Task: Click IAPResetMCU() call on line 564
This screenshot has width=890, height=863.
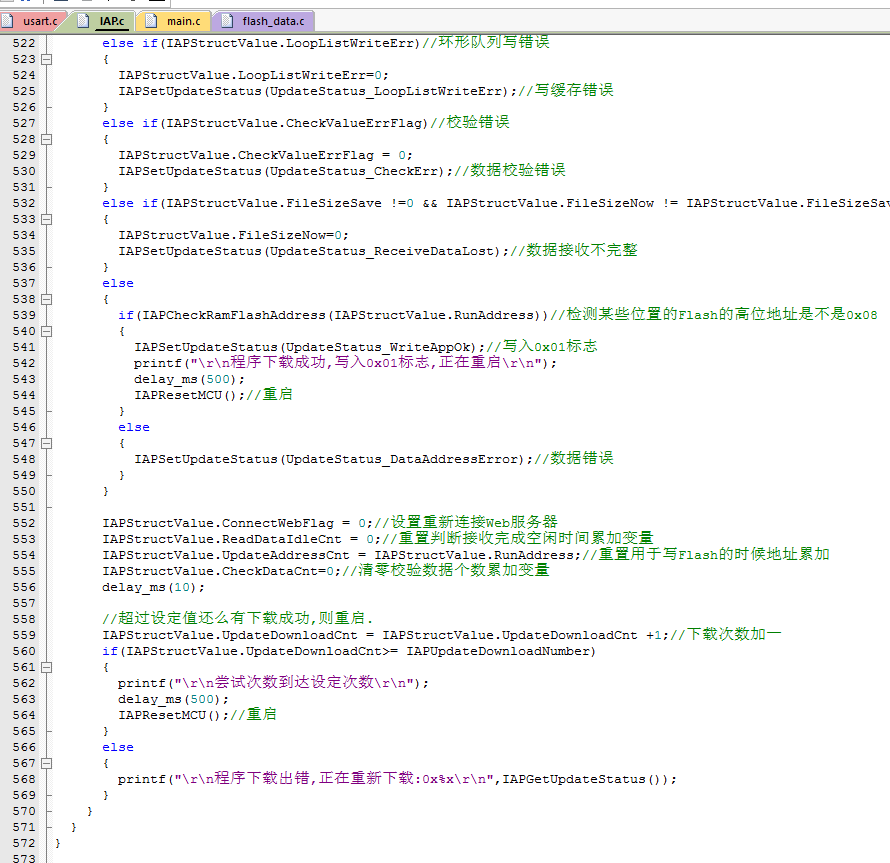Action: 170,715
